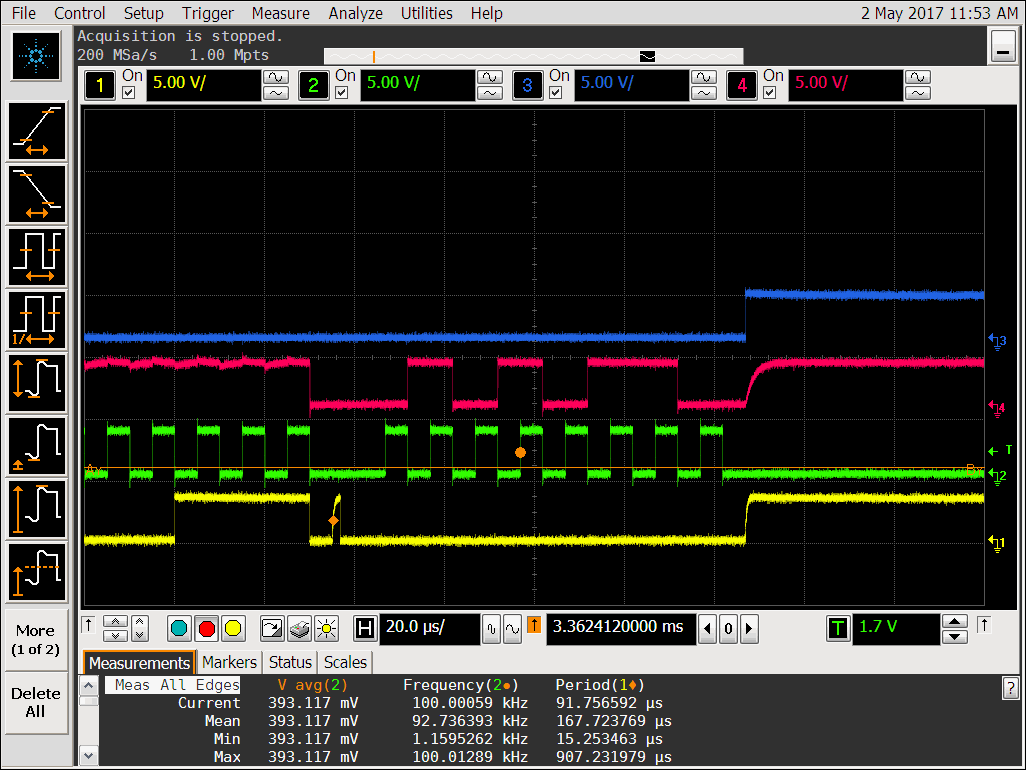Open the Measure menu
1026x770 pixels.
pyautogui.click(x=281, y=13)
